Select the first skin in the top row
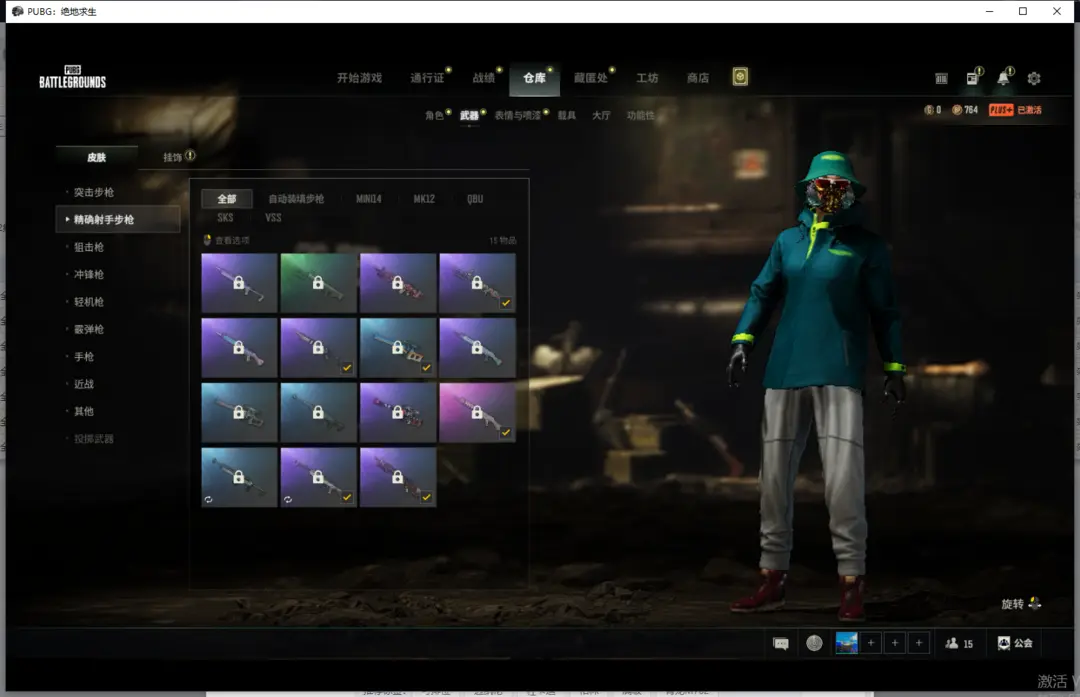The width and height of the screenshot is (1080, 697). coord(239,282)
